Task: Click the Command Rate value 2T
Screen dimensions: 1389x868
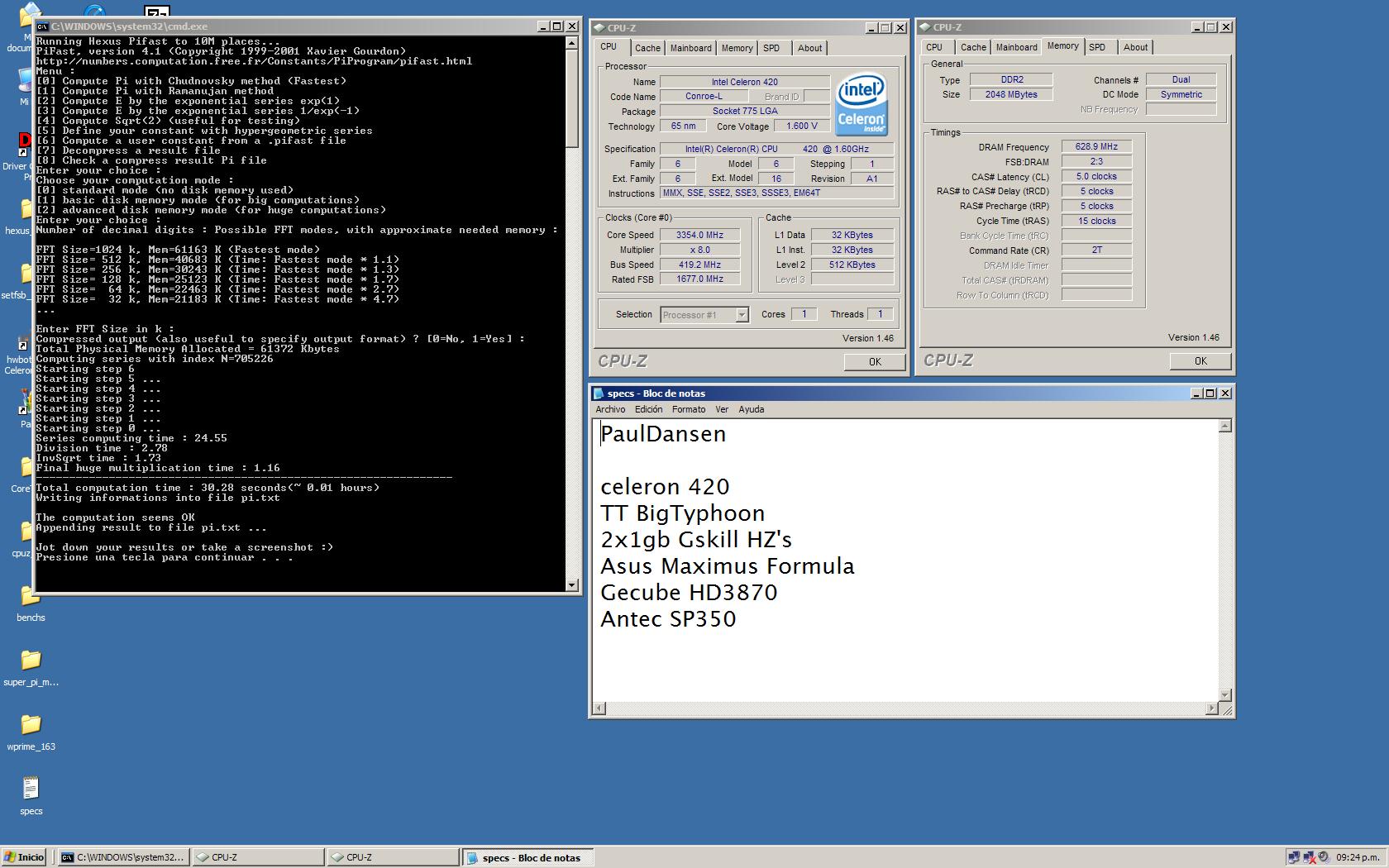Action: [1096, 250]
